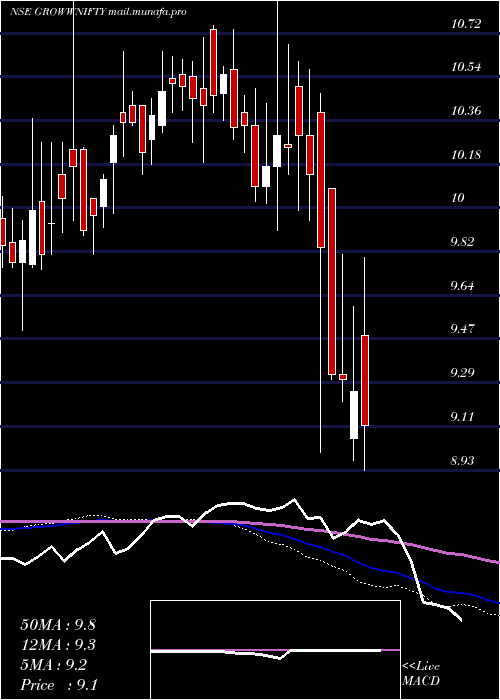The width and height of the screenshot is (500, 700).
Task: Click the 12MA : 9.3 reading
Action: 58,645
